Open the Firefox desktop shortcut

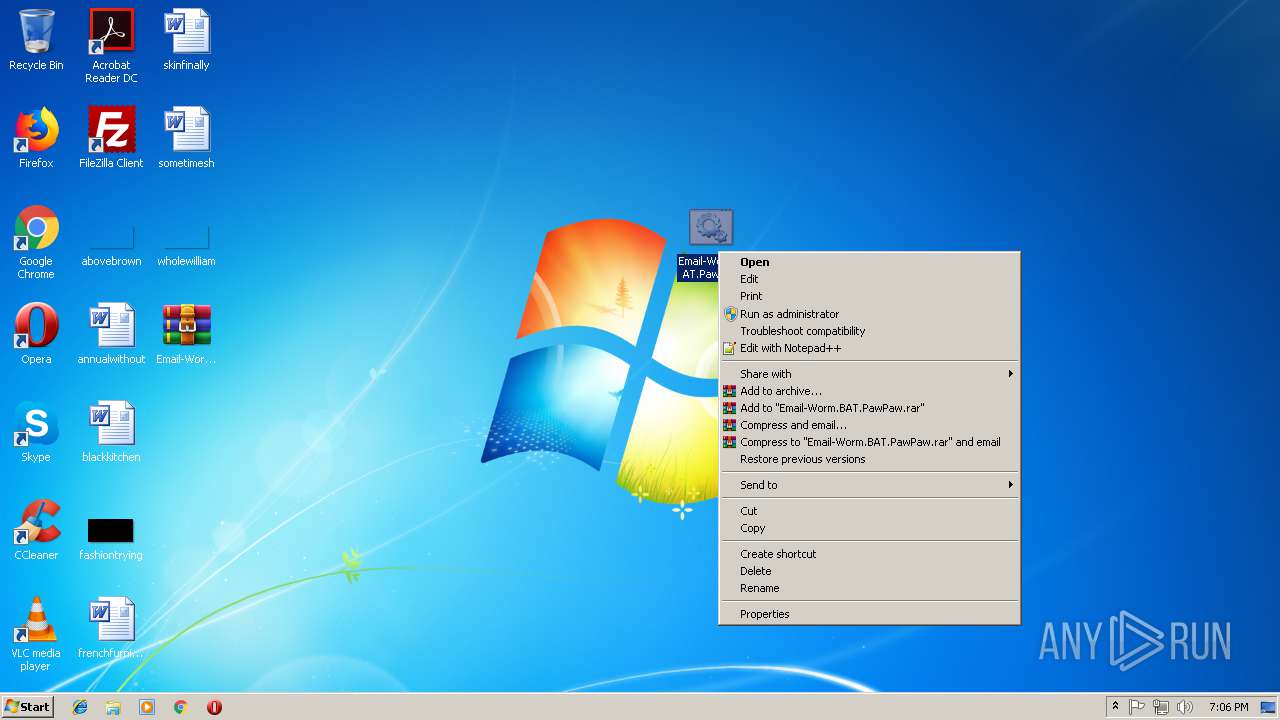pos(36,138)
